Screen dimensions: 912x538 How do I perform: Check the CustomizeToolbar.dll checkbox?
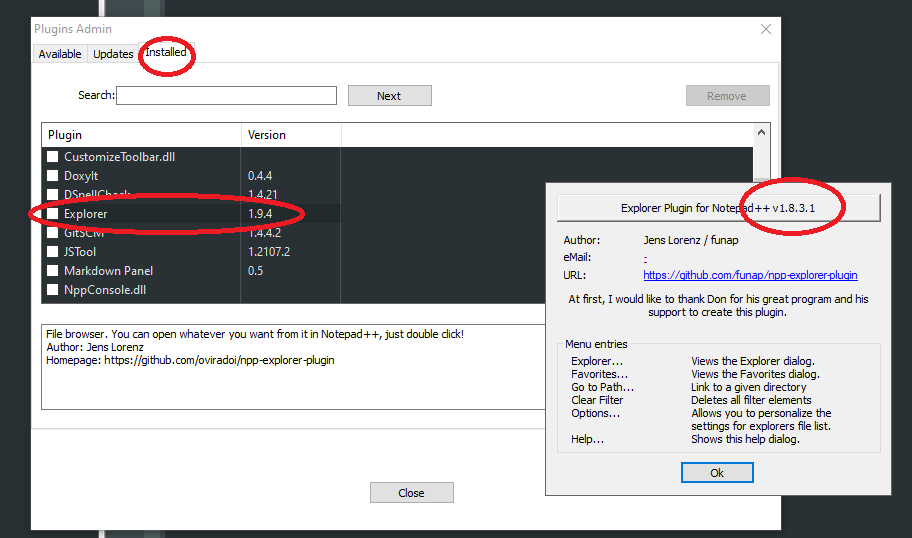[53, 157]
